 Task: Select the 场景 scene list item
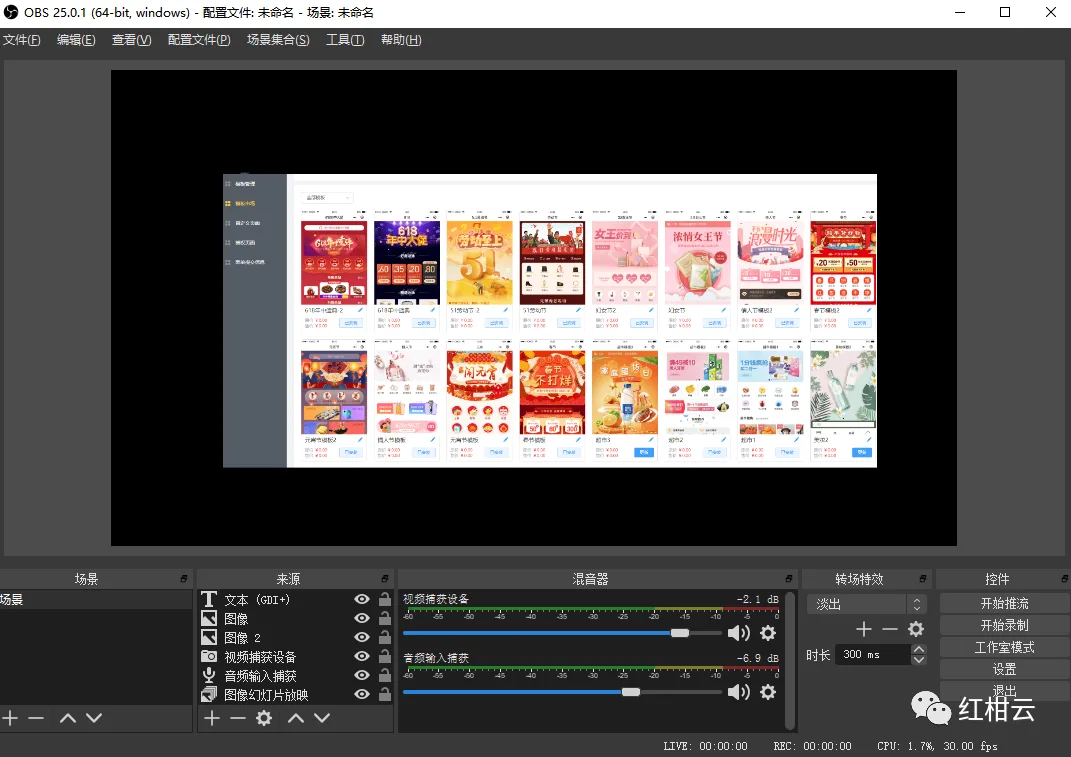[96, 599]
